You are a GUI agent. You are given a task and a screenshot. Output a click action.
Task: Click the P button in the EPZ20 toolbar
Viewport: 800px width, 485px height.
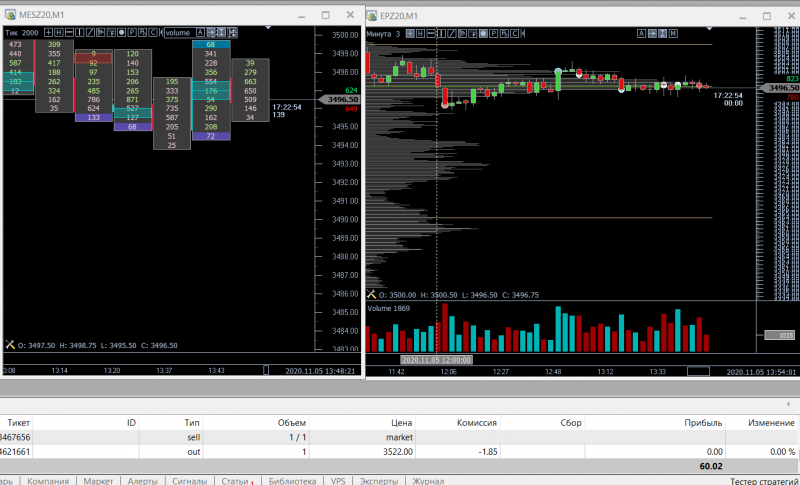click(494, 34)
